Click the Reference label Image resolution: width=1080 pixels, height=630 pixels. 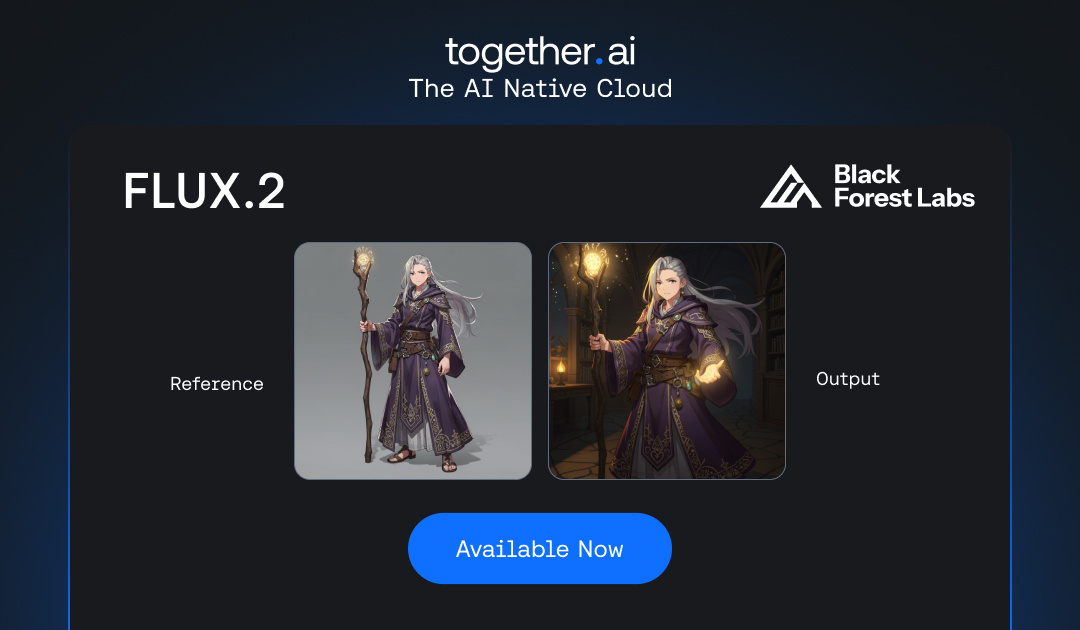pyautogui.click(x=217, y=384)
